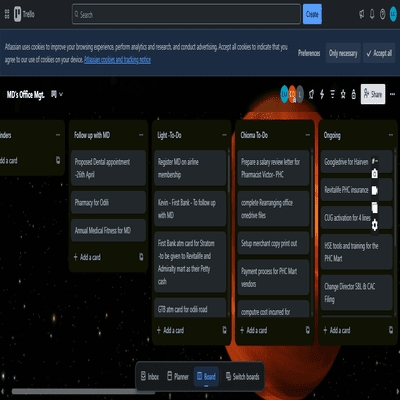Viewport: 400px width, 400px height.
Task: Click the Trello logo
Action: 24,14
